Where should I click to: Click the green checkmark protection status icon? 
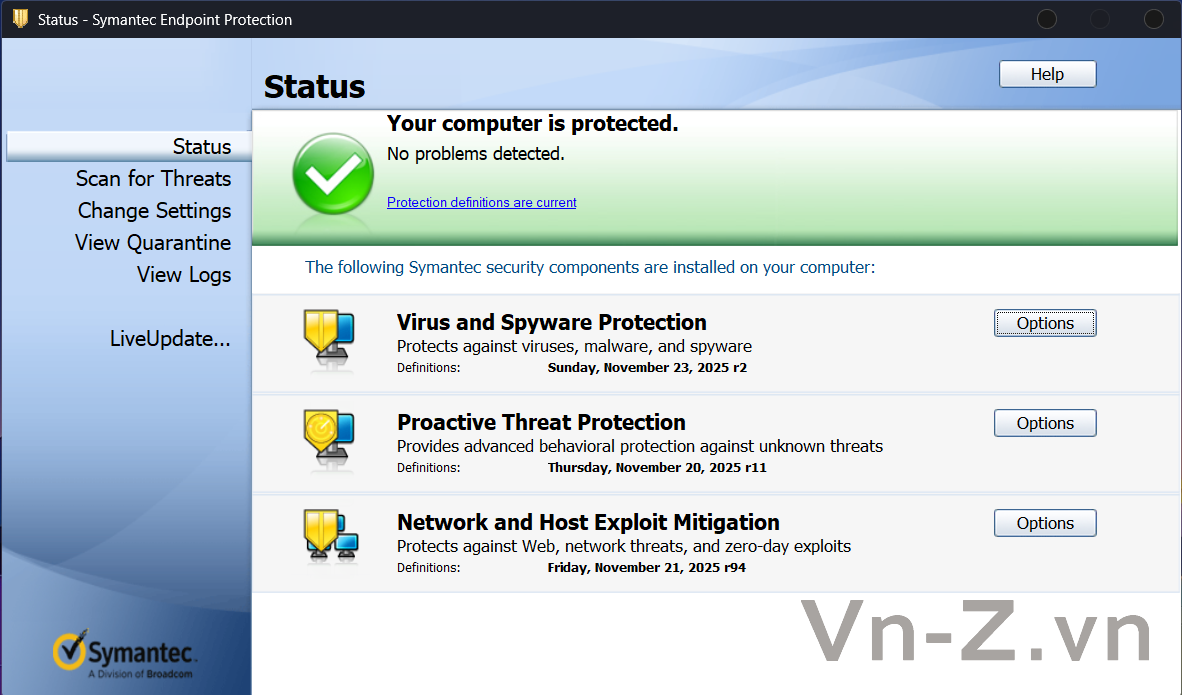pyautogui.click(x=332, y=177)
